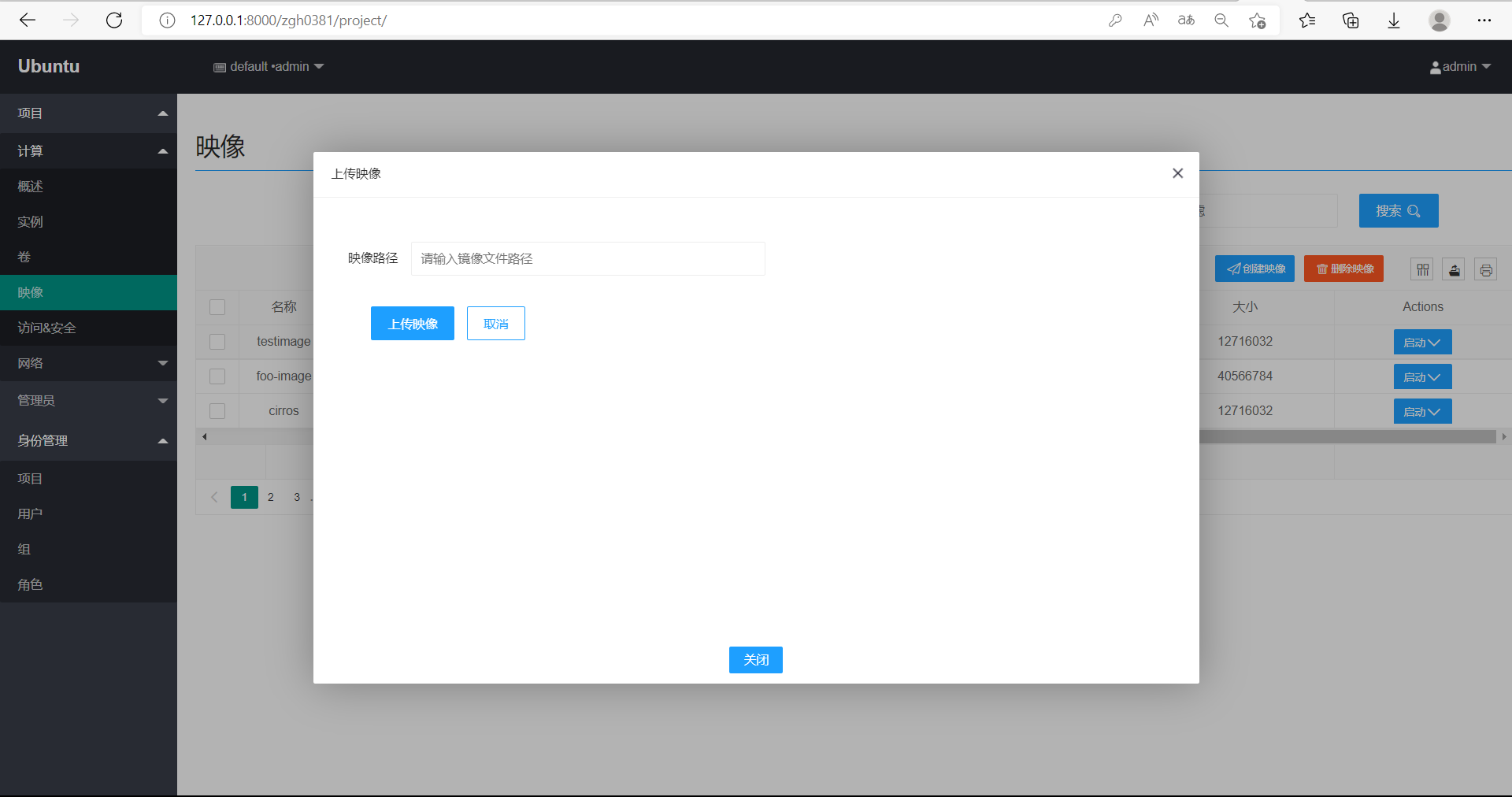Click the favorites star in the address bar
Viewport: 1512px width, 797px height.
[x=1257, y=20]
